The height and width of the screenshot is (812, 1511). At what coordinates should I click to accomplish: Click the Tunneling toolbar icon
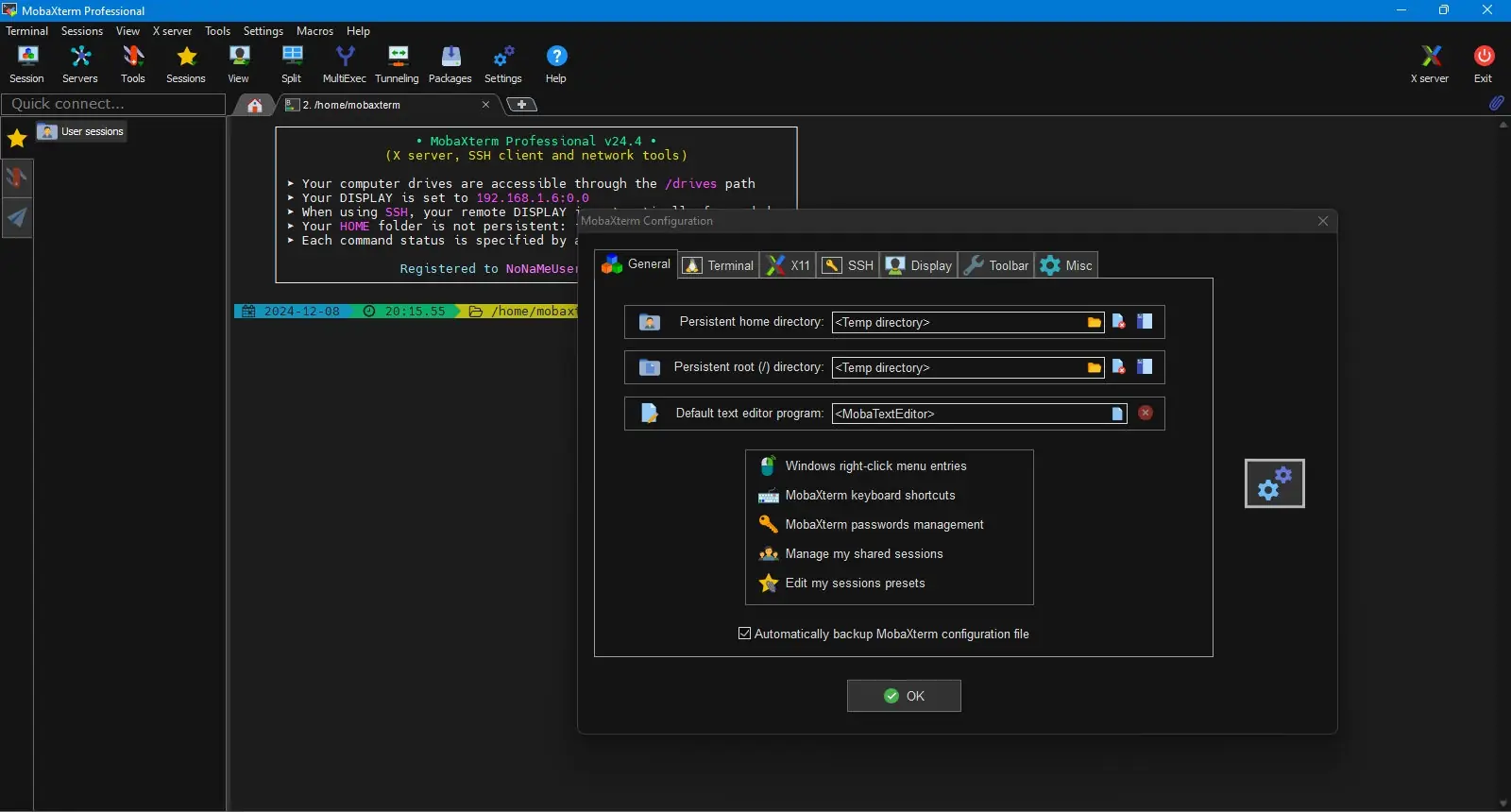pos(397,64)
